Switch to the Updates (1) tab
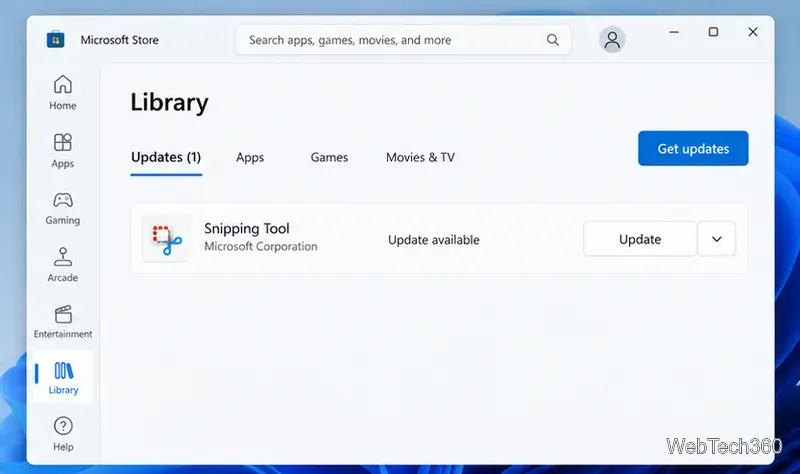The image size is (800, 474). 166,157
